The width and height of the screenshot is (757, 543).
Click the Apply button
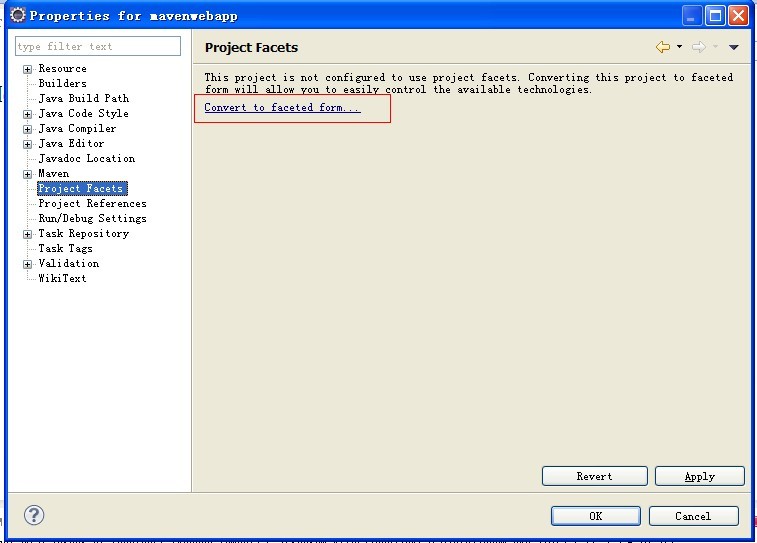pyautogui.click(x=700, y=476)
